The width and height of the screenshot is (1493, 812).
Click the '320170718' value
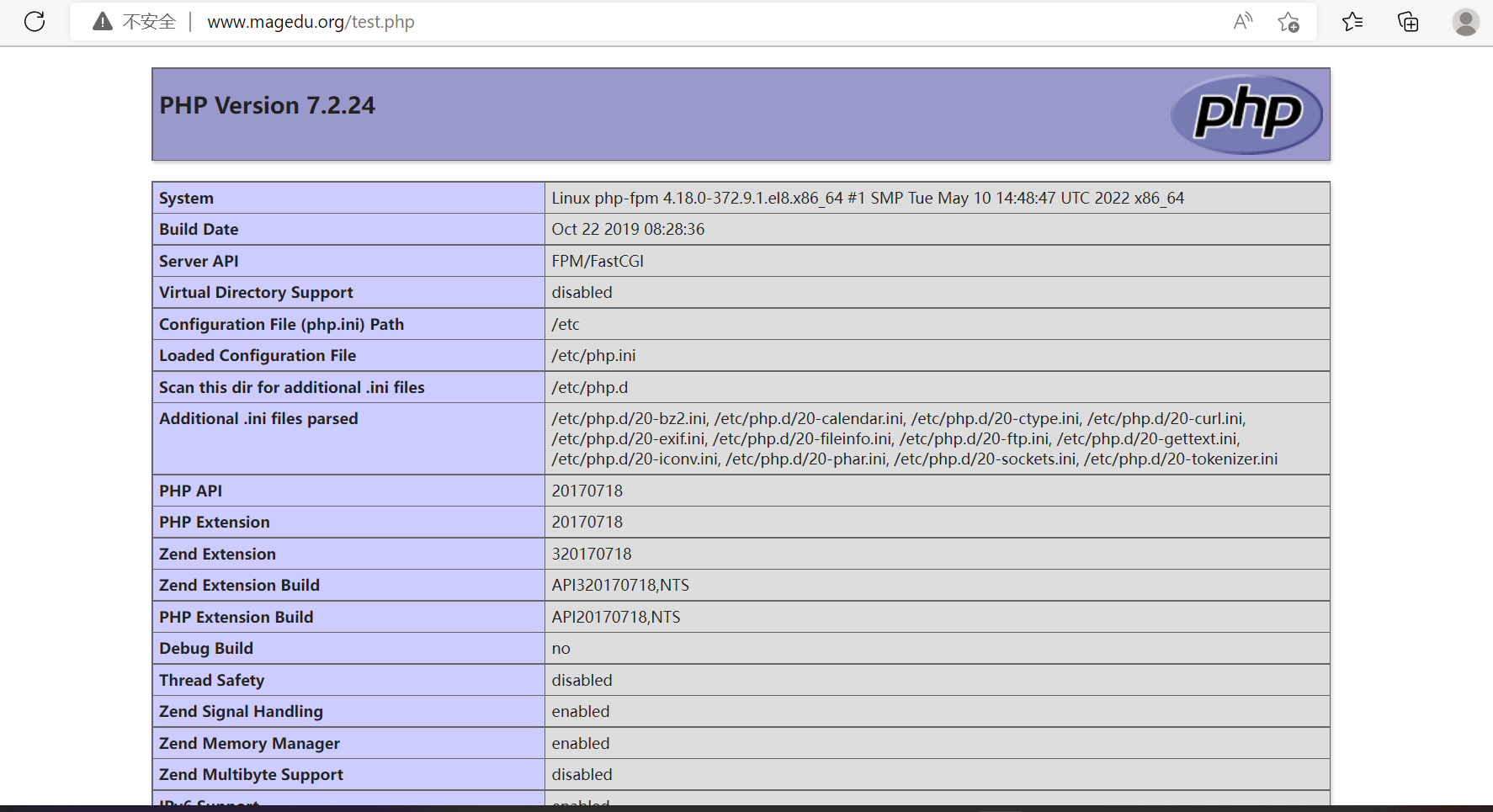click(592, 554)
